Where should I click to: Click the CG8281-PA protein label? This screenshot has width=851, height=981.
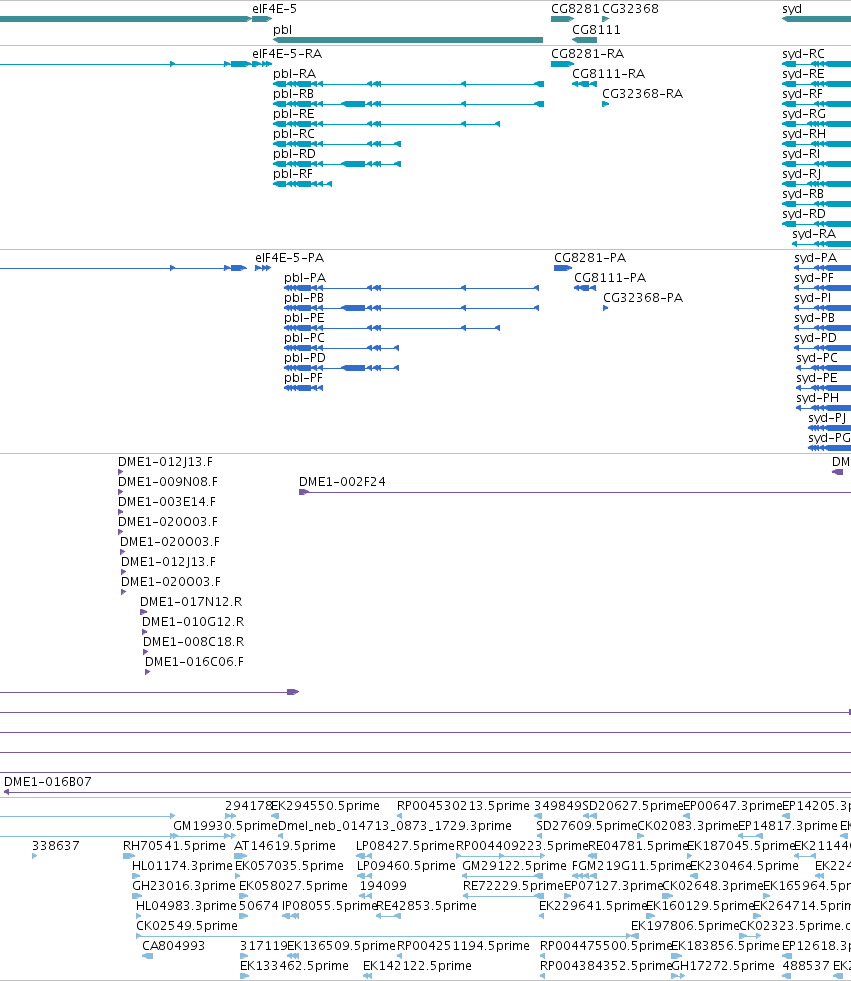point(590,258)
